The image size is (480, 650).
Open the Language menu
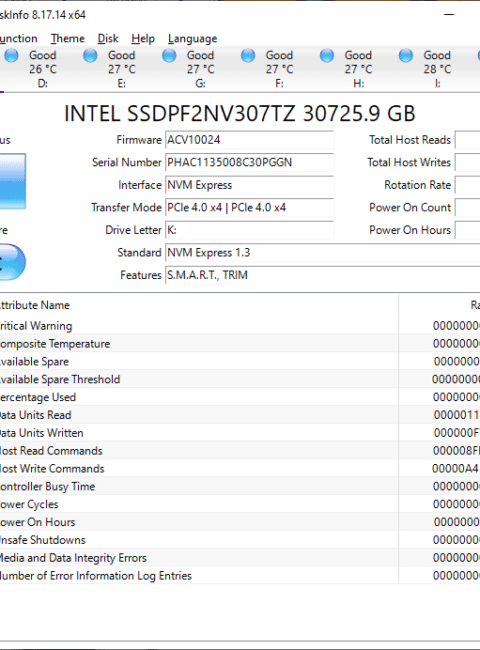point(192,39)
